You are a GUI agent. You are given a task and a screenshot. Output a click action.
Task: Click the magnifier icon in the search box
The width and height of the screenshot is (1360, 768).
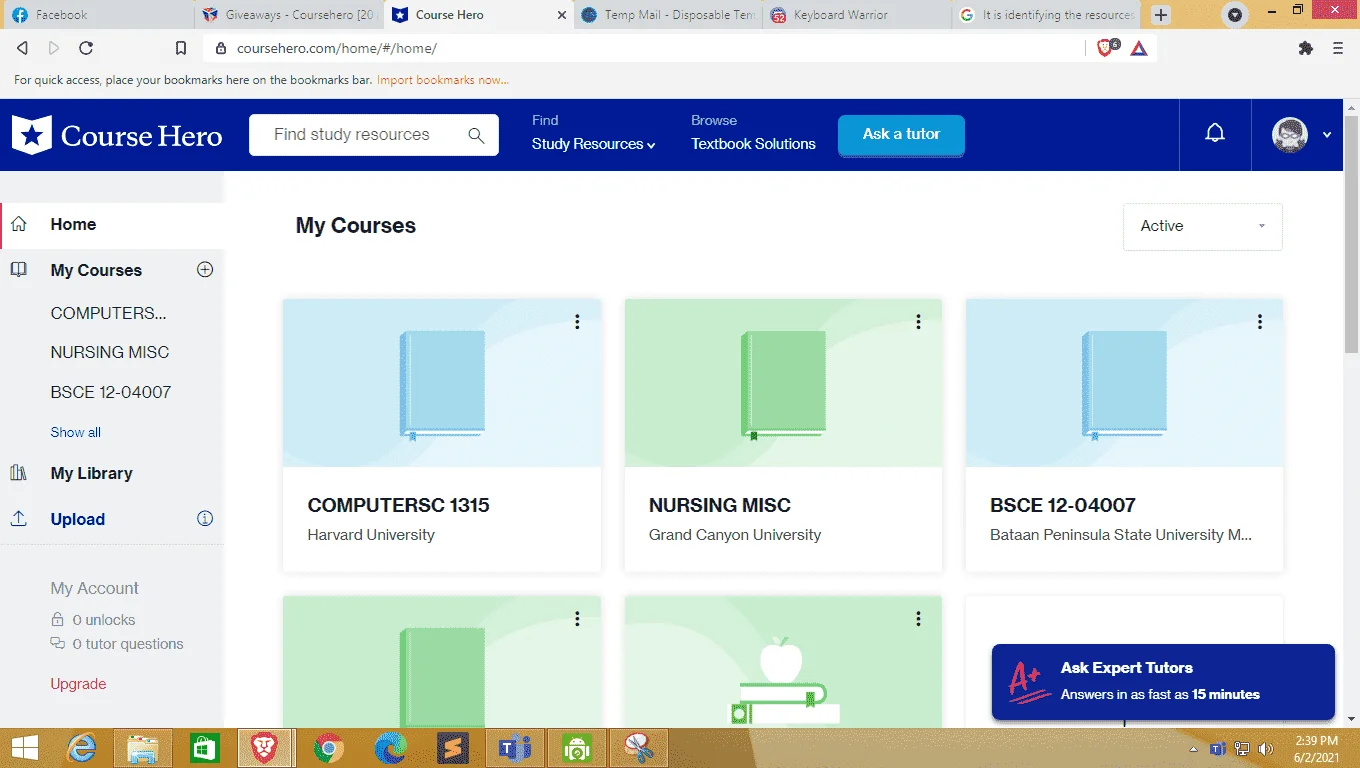tap(476, 136)
